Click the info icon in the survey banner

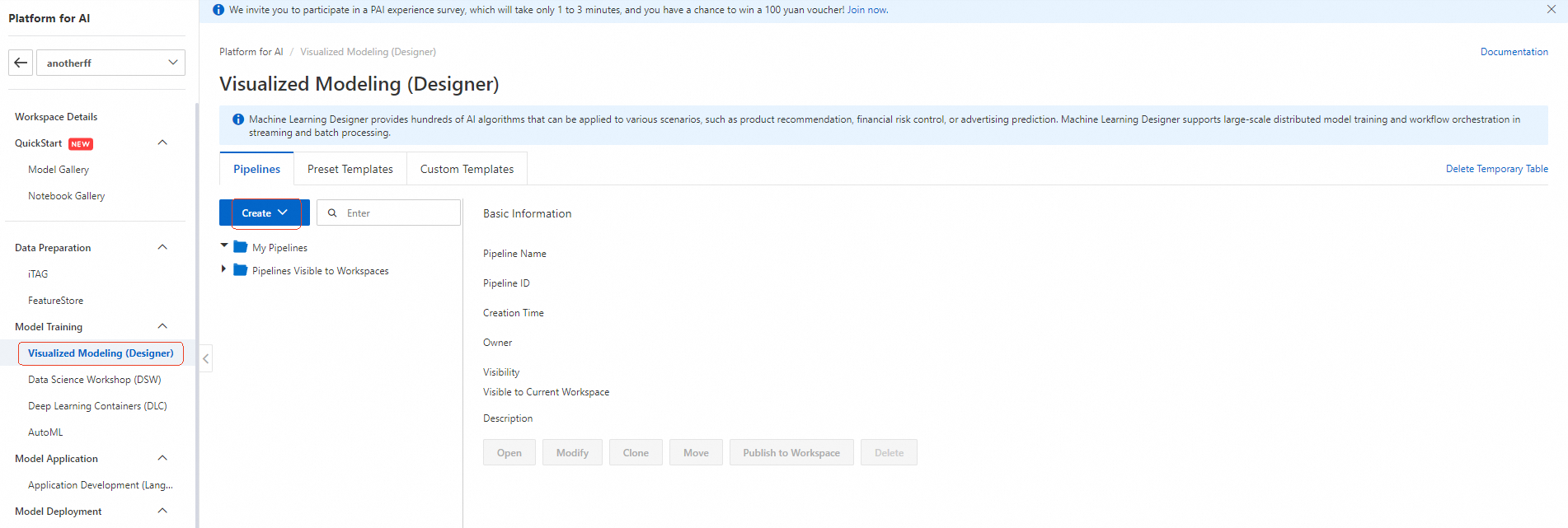tap(218, 10)
